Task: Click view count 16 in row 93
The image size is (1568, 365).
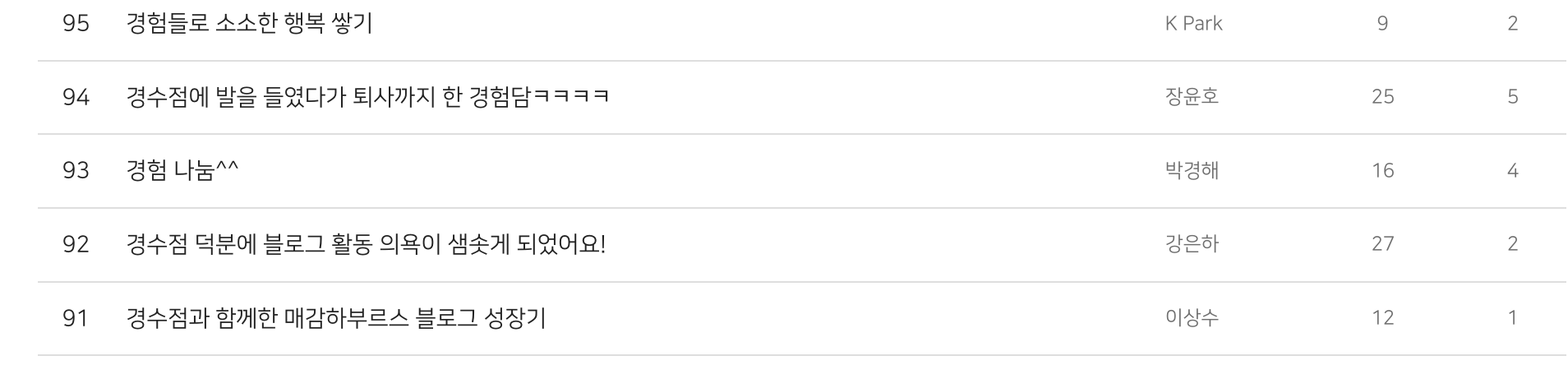Action: point(1382,170)
